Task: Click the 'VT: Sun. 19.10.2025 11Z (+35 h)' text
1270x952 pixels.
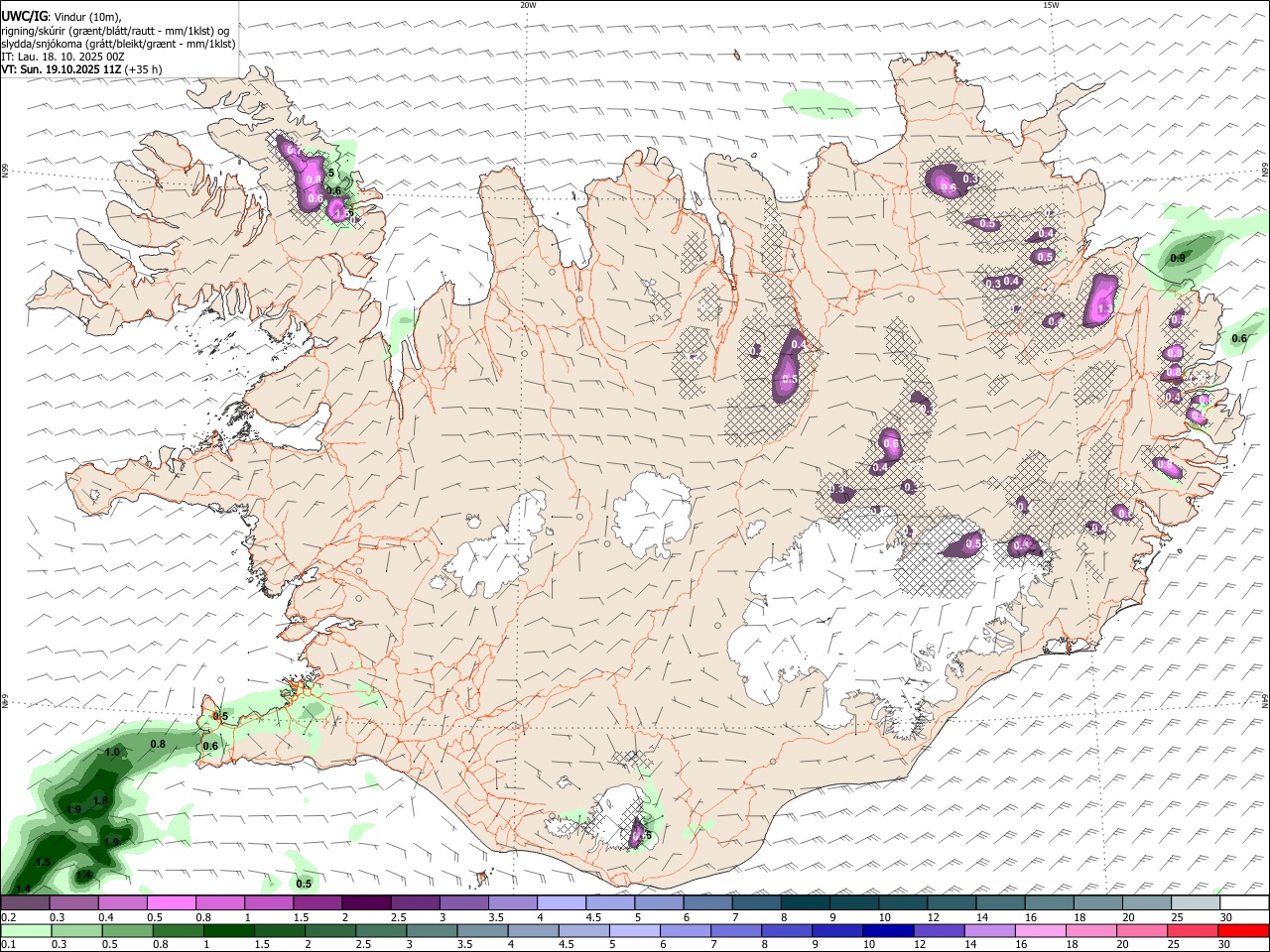Action: (81, 69)
